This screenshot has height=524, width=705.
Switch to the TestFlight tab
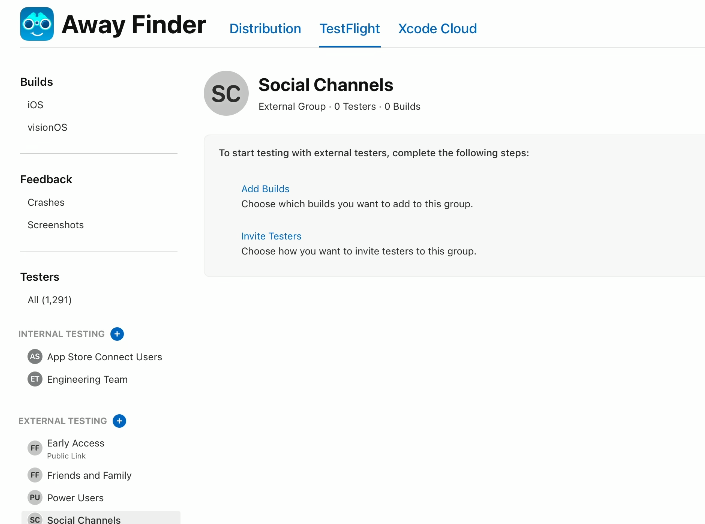click(350, 28)
